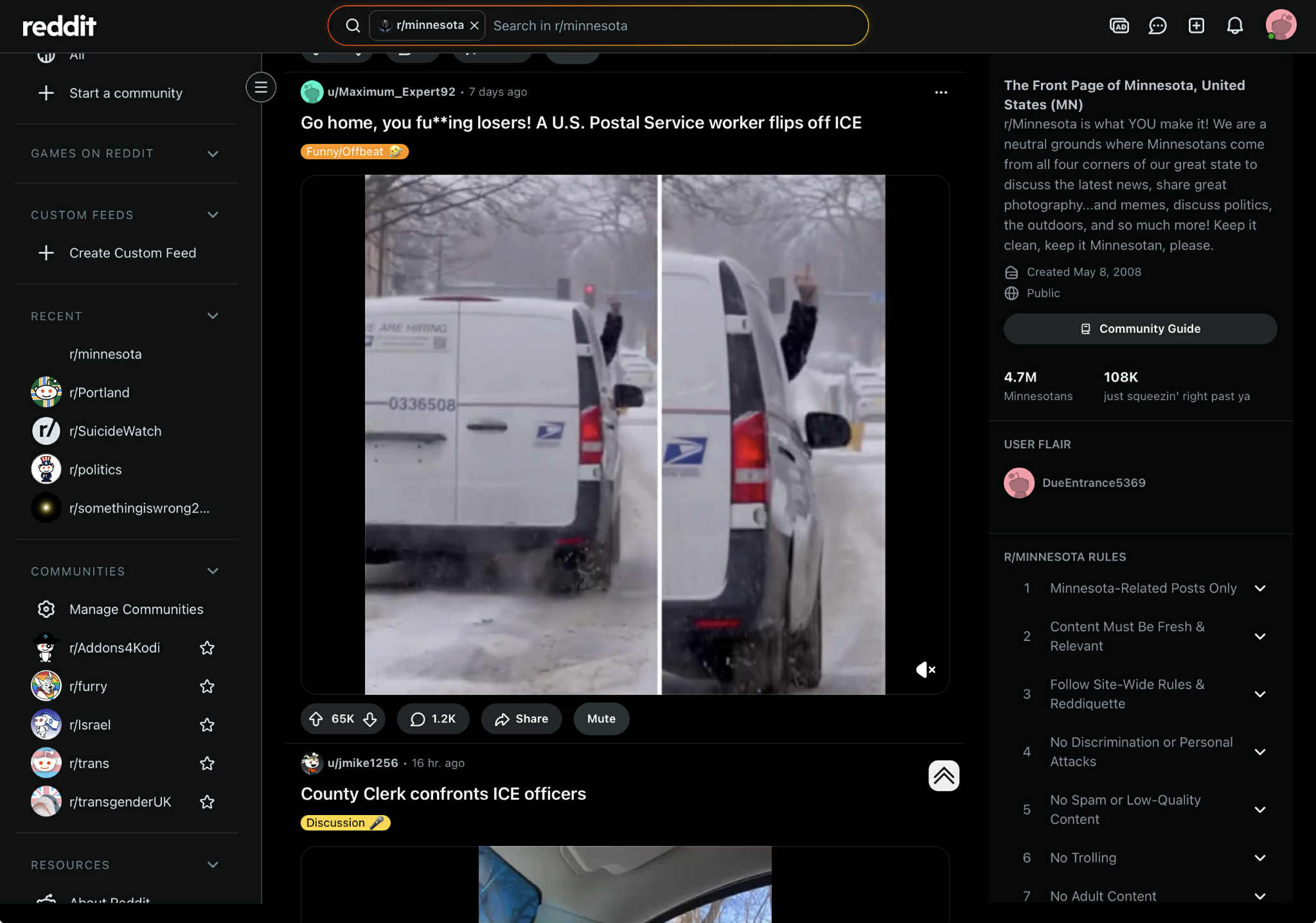Image resolution: width=1316 pixels, height=923 pixels.
Task: Downvote the USPS worker post
Action: click(370, 719)
